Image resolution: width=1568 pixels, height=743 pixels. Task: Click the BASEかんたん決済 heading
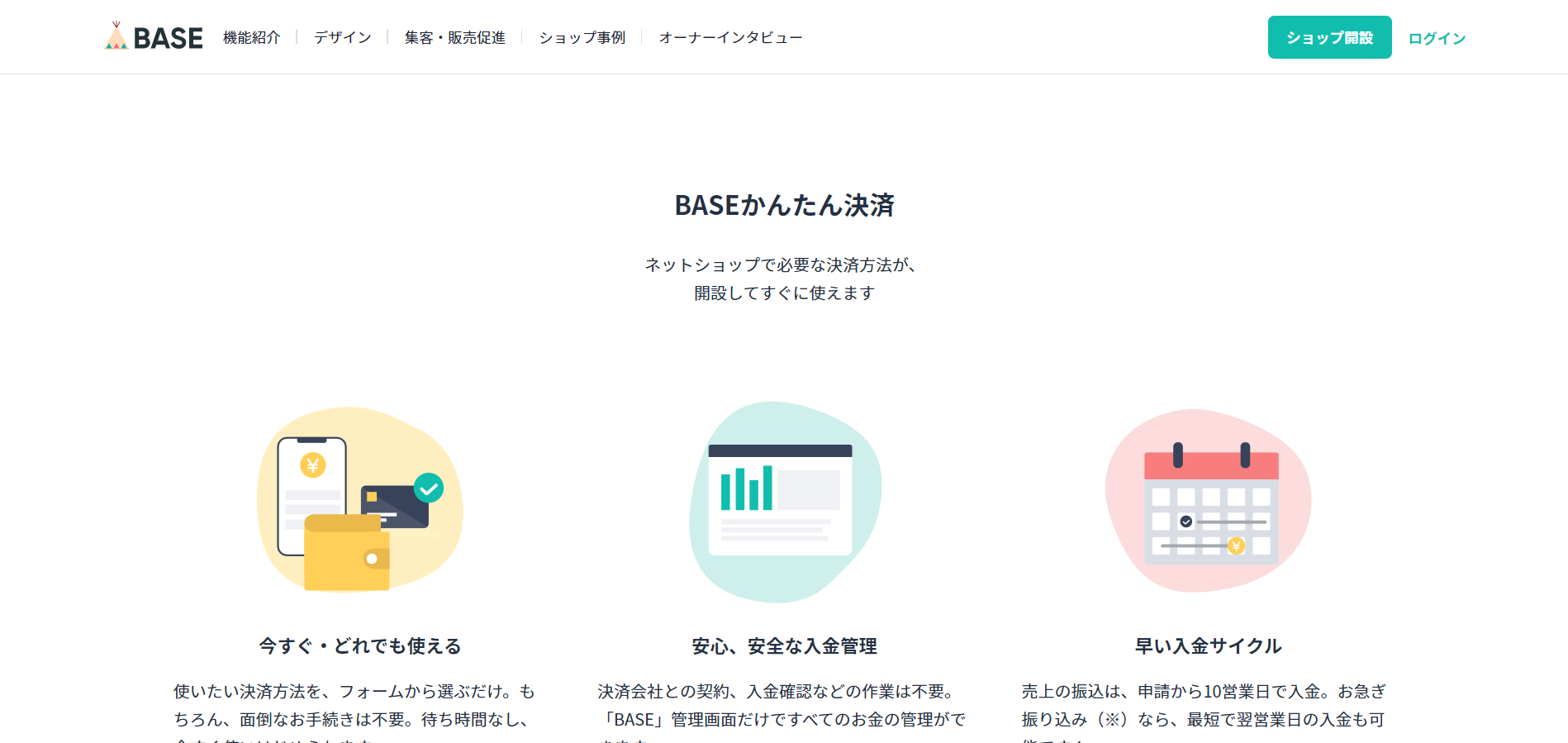(784, 205)
